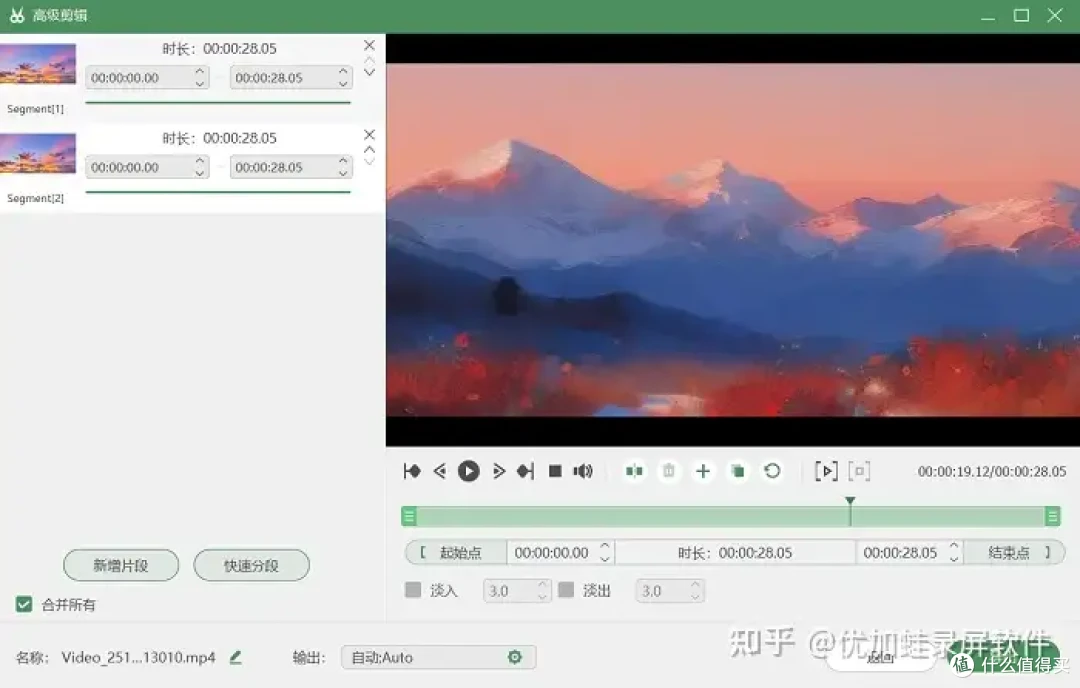Decrease Segment[1] end time with down arrow
This screenshot has width=1080, height=688.
click(343, 84)
